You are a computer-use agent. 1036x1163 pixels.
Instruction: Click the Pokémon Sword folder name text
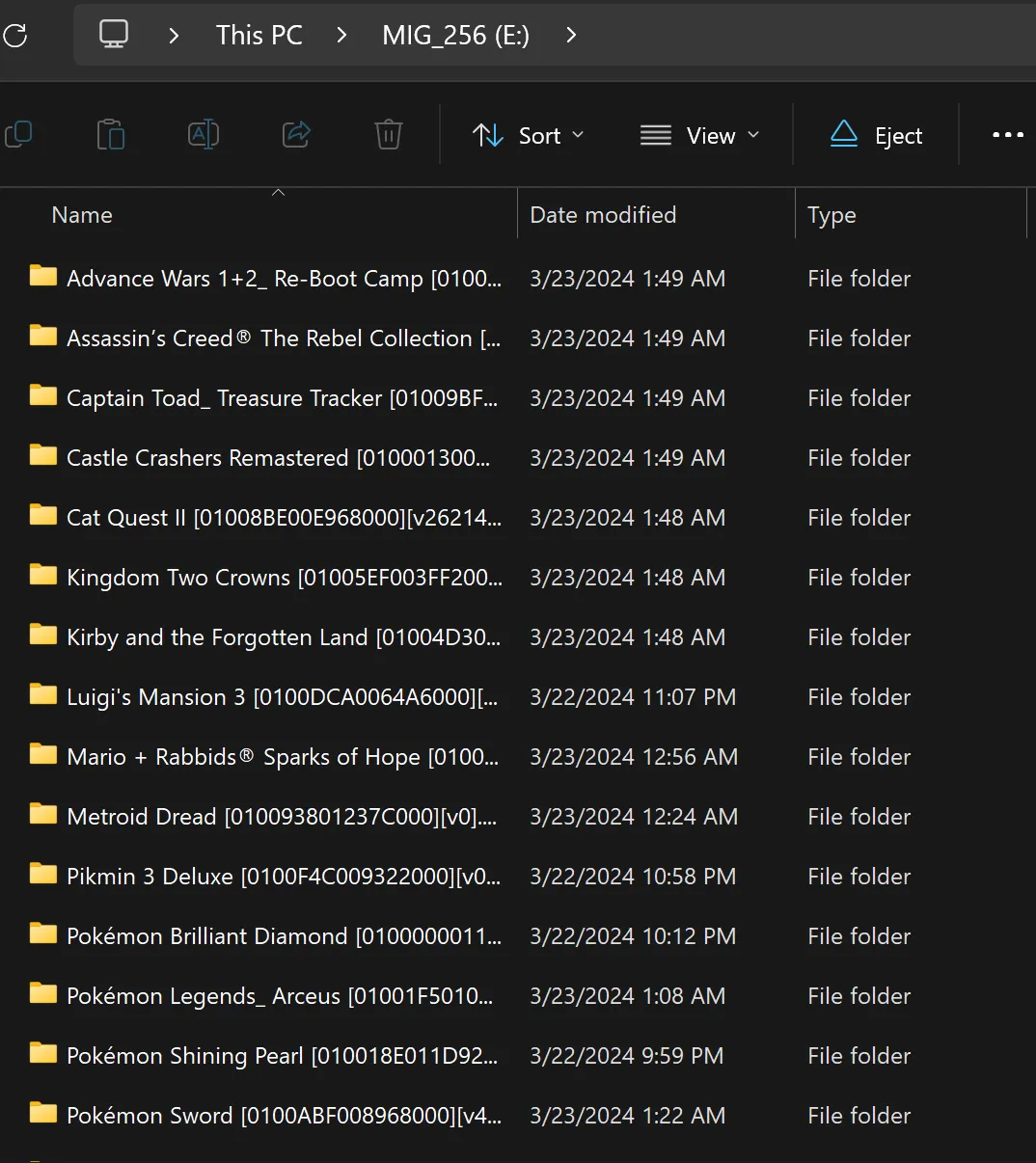(x=284, y=1116)
